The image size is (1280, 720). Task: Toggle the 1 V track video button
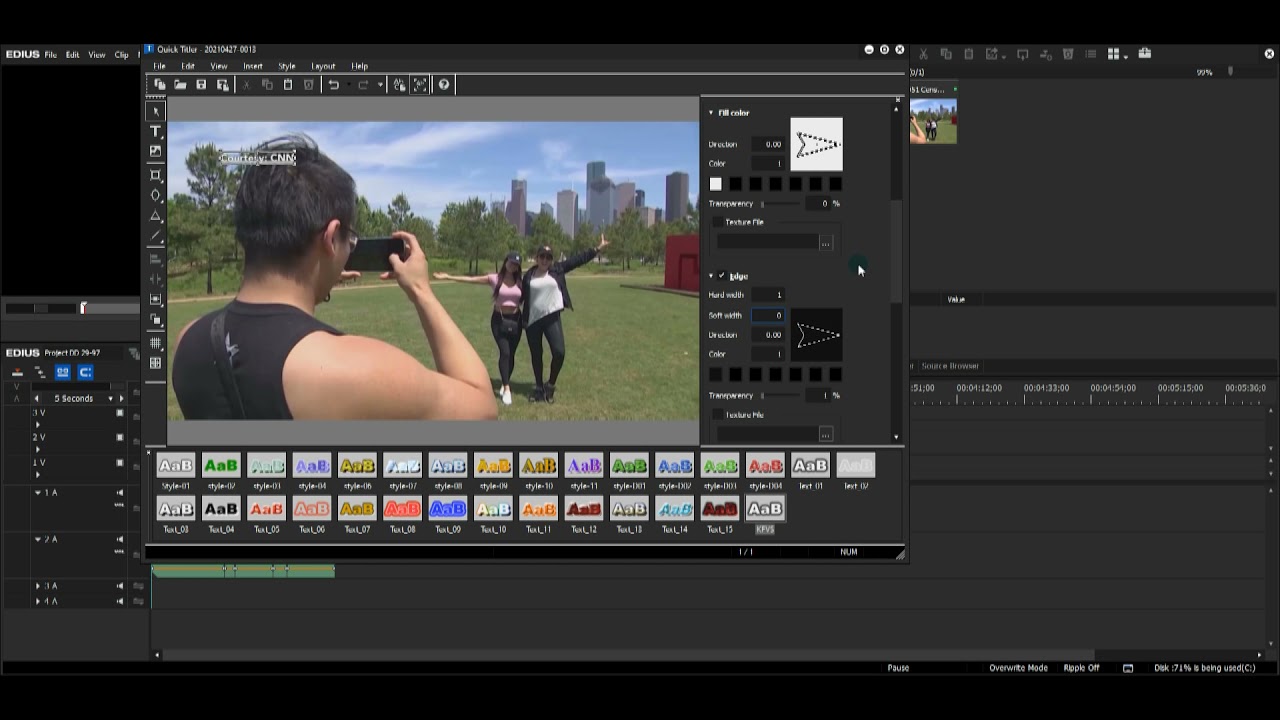120,463
